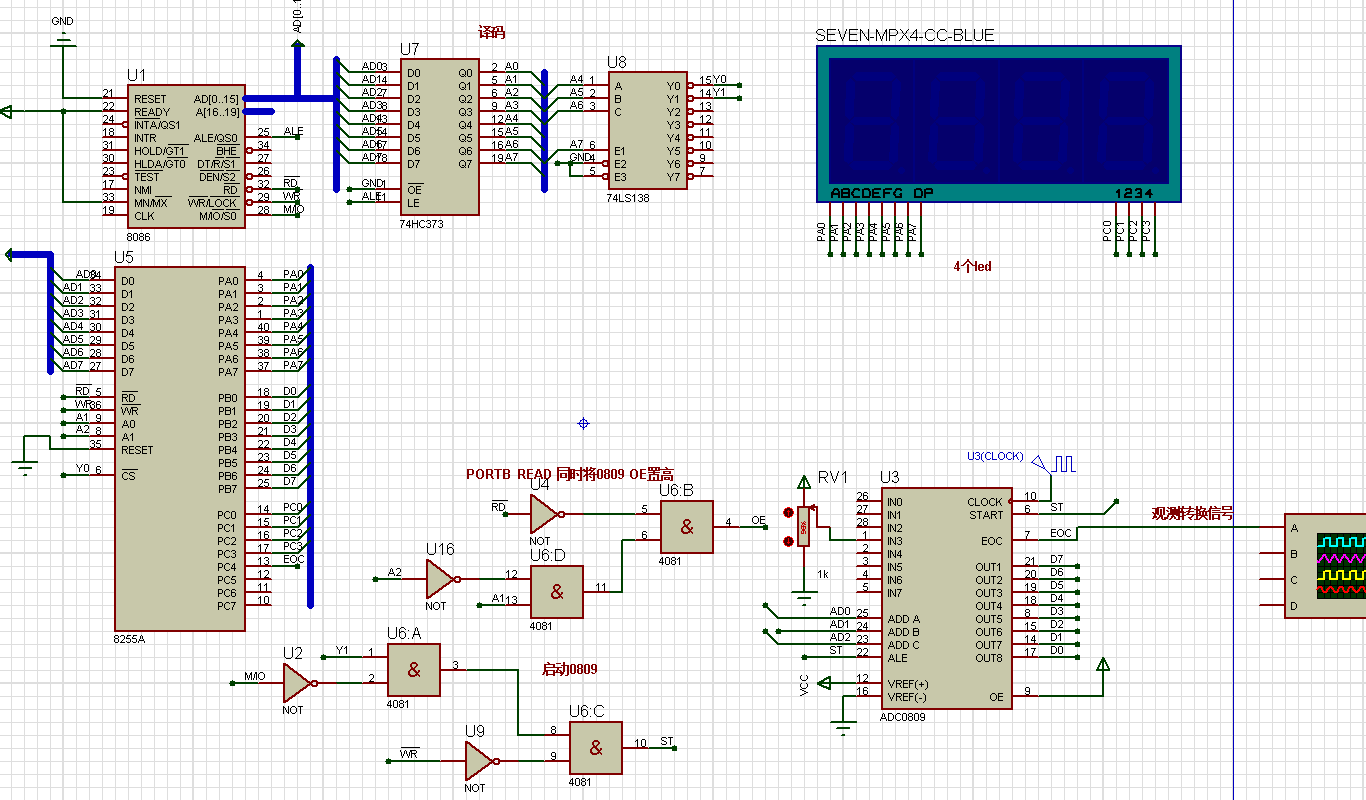Image resolution: width=1366 pixels, height=800 pixels.
Task: Click the VCC power terminal label
Action: [804, 684]
